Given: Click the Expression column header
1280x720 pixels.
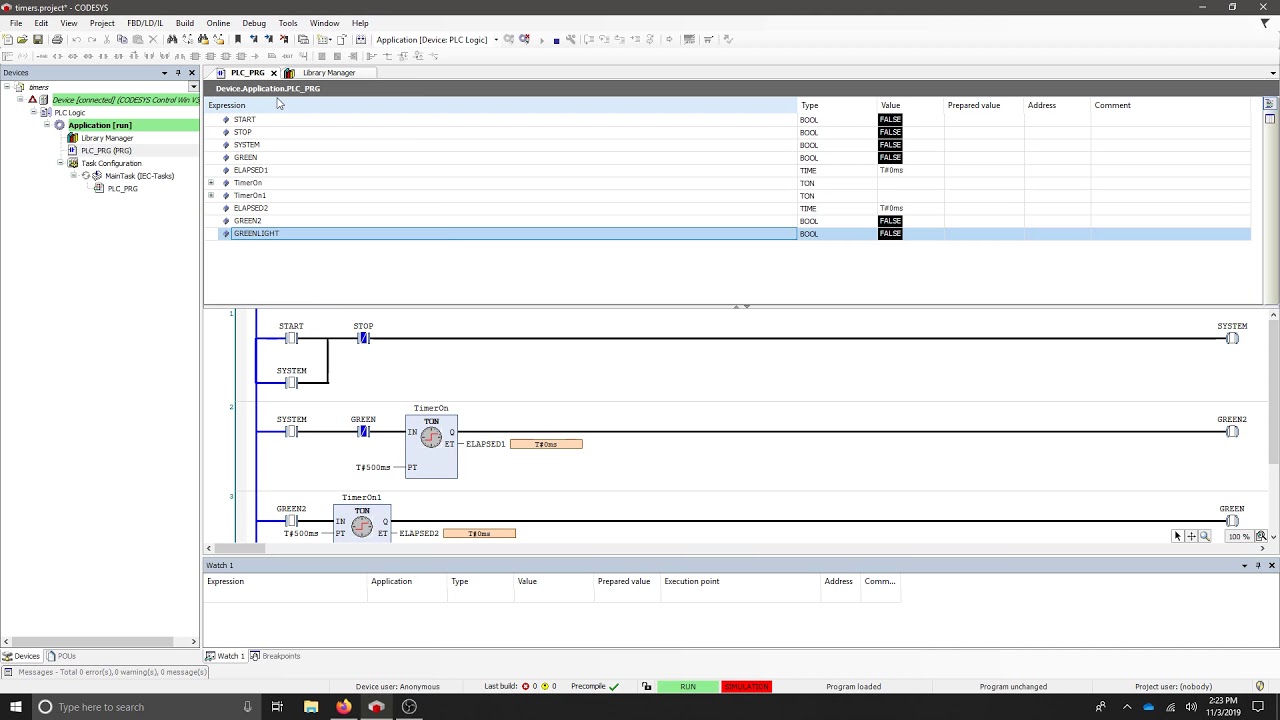Looking at the screenshot, I should coord(500,105).
